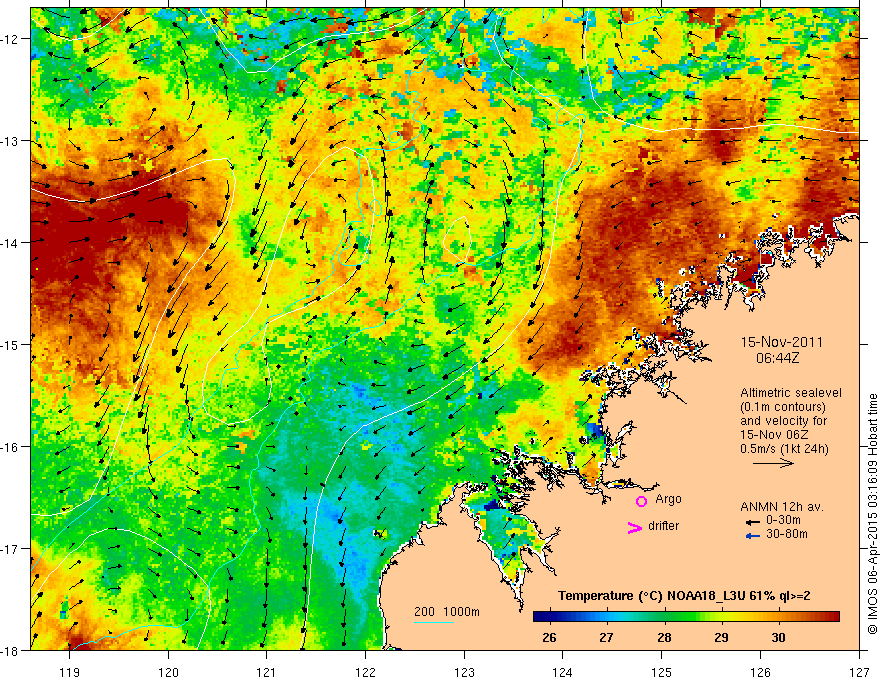Click the latitude axis label -13
This screenshot has height=680, width=880.
tap(11, 141)
